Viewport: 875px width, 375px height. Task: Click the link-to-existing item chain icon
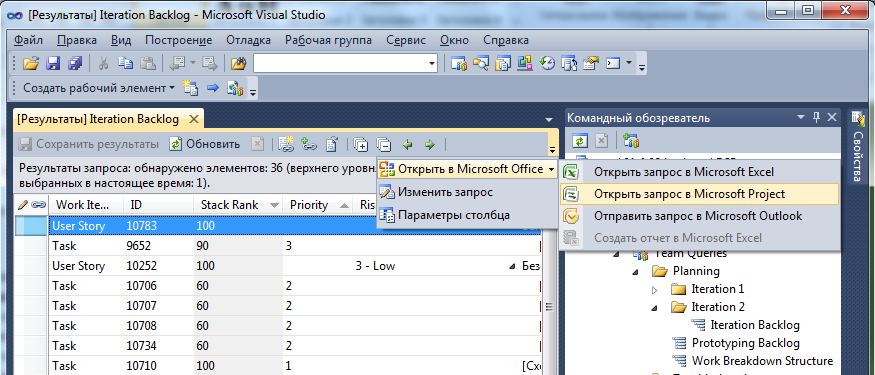(x=309, y=145)
